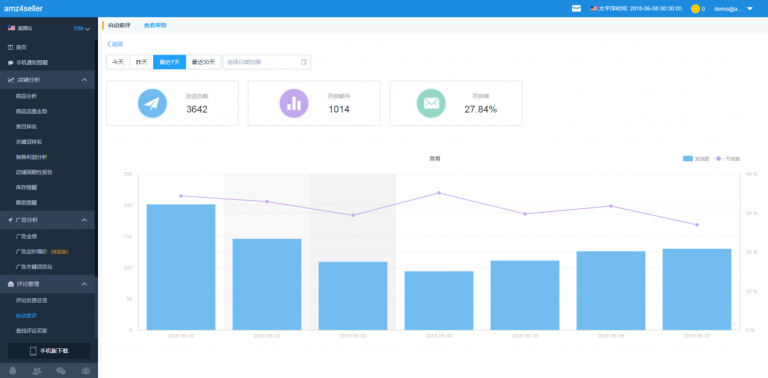Click the 查看帮助 help link
Screen dimensions: 768x378
pos(155,25)
